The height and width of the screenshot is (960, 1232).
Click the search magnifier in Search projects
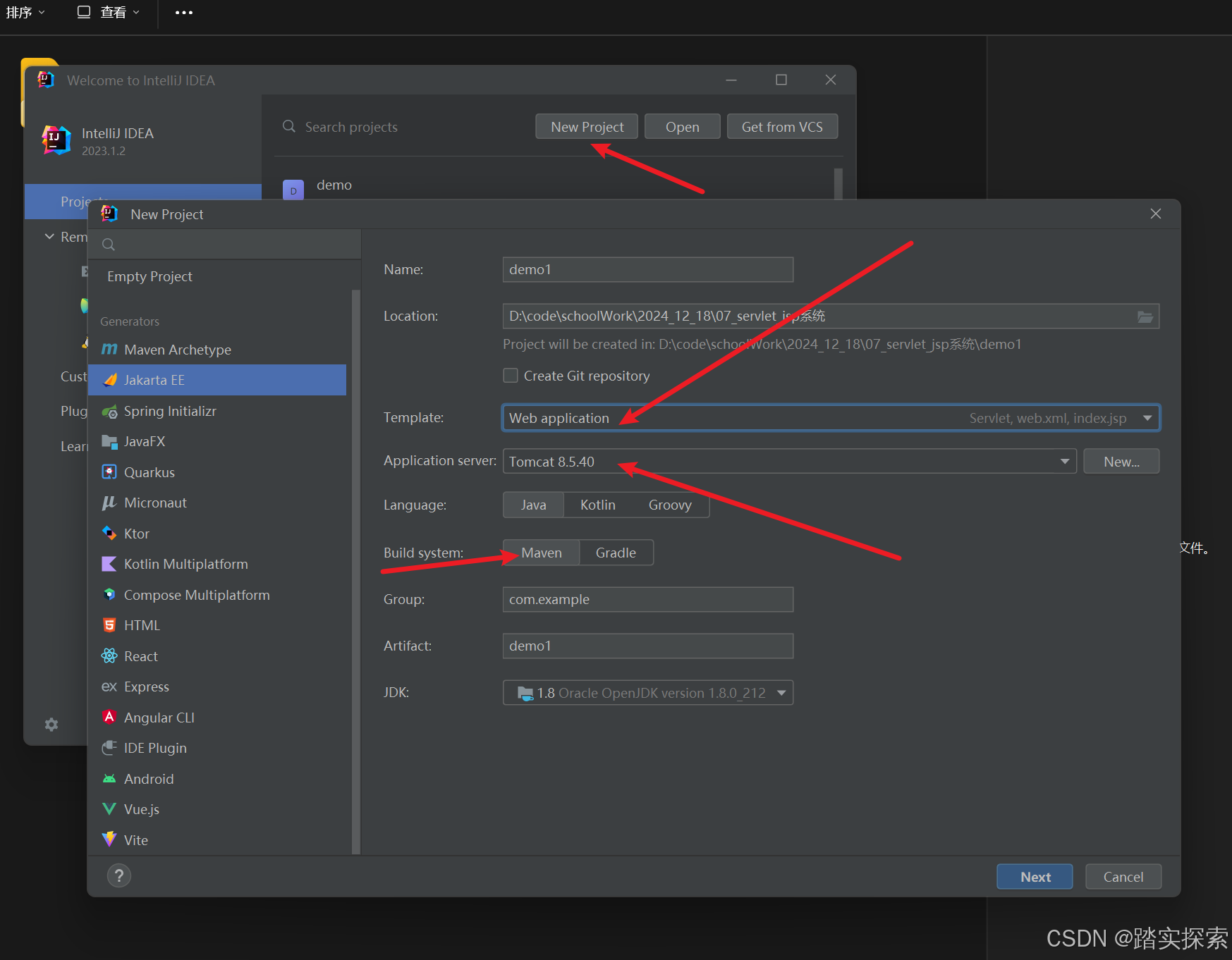tap(289, 126)
